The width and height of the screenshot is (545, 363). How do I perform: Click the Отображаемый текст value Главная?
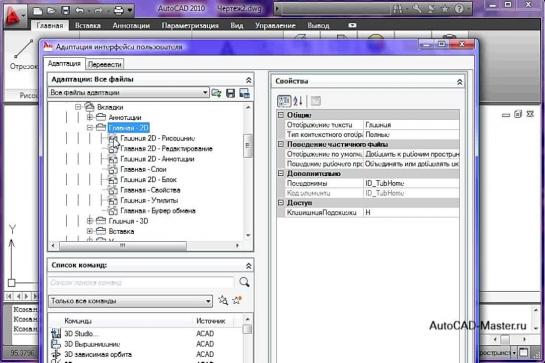pyautogui.click(x=378, y=125)
